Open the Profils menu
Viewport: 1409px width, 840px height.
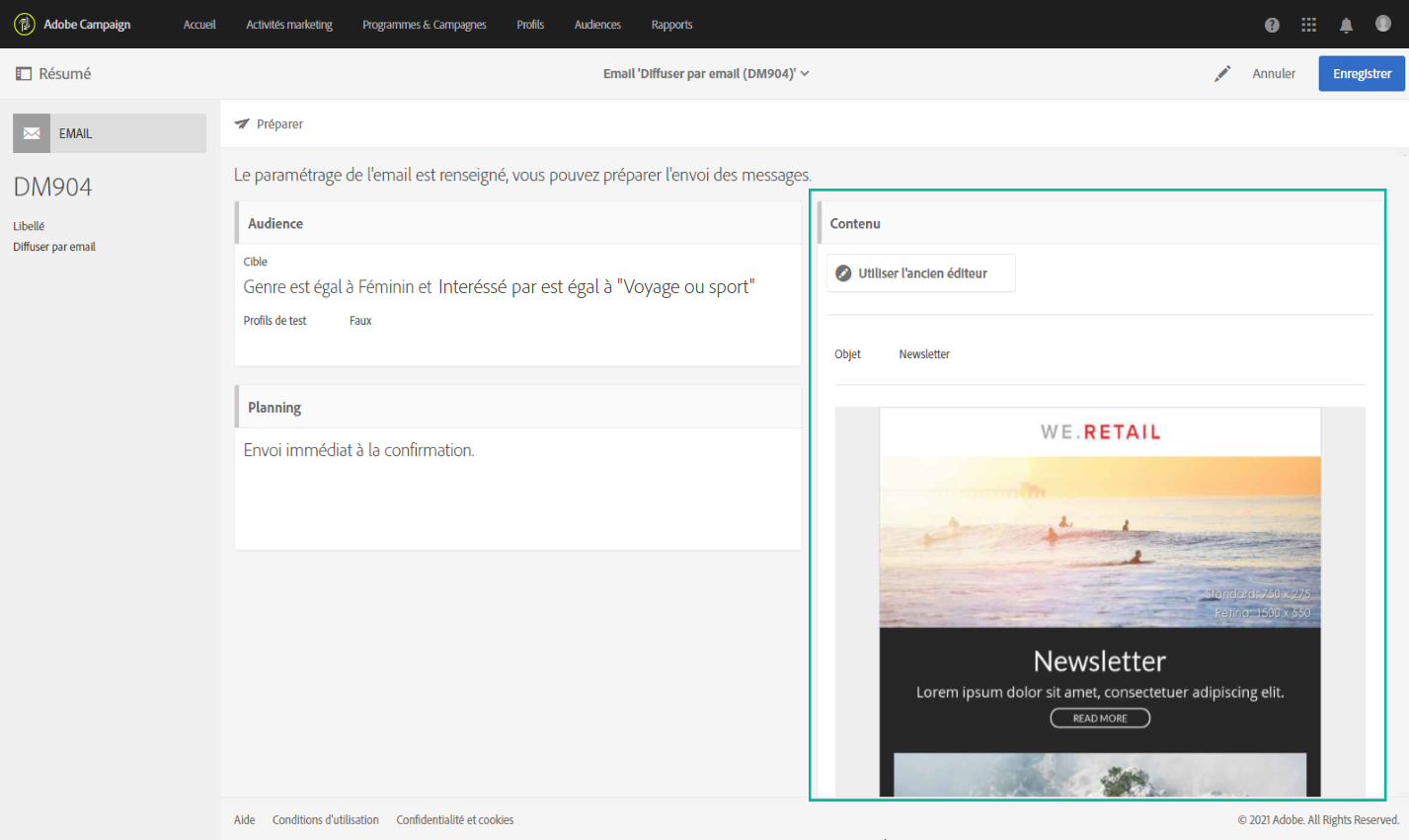(530, 25)
